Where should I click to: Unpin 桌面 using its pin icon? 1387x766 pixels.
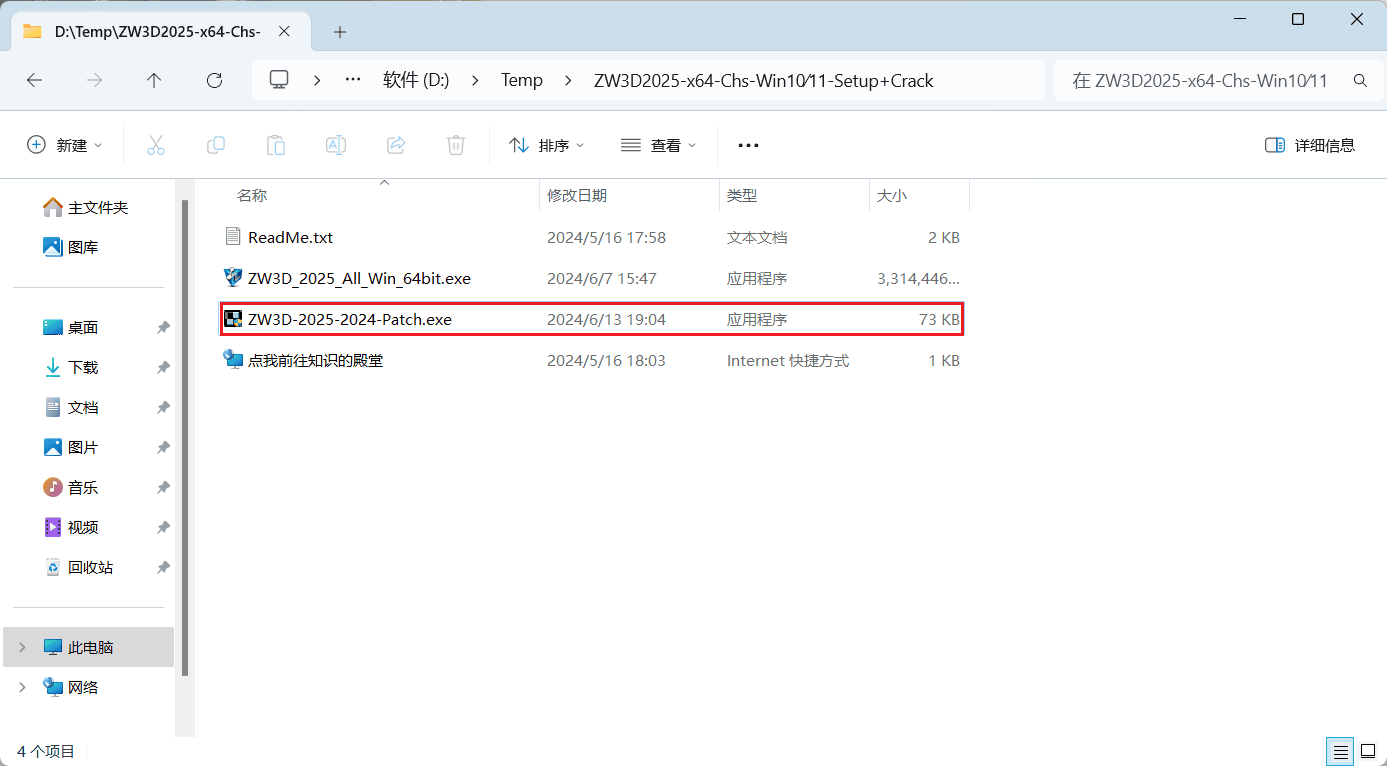pos(163,328)
